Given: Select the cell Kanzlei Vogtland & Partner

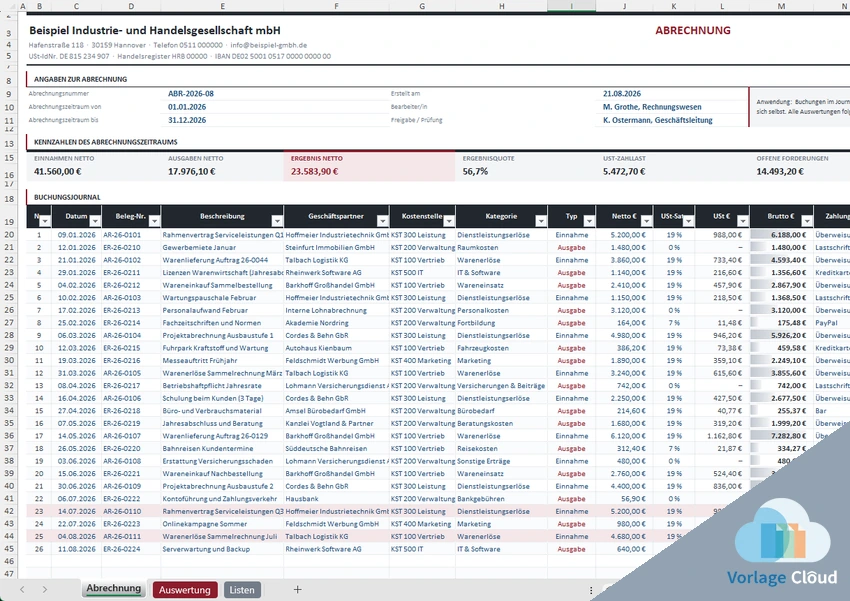Looking at the screenshot, I should pyautogui.click(x=336, y=423).
